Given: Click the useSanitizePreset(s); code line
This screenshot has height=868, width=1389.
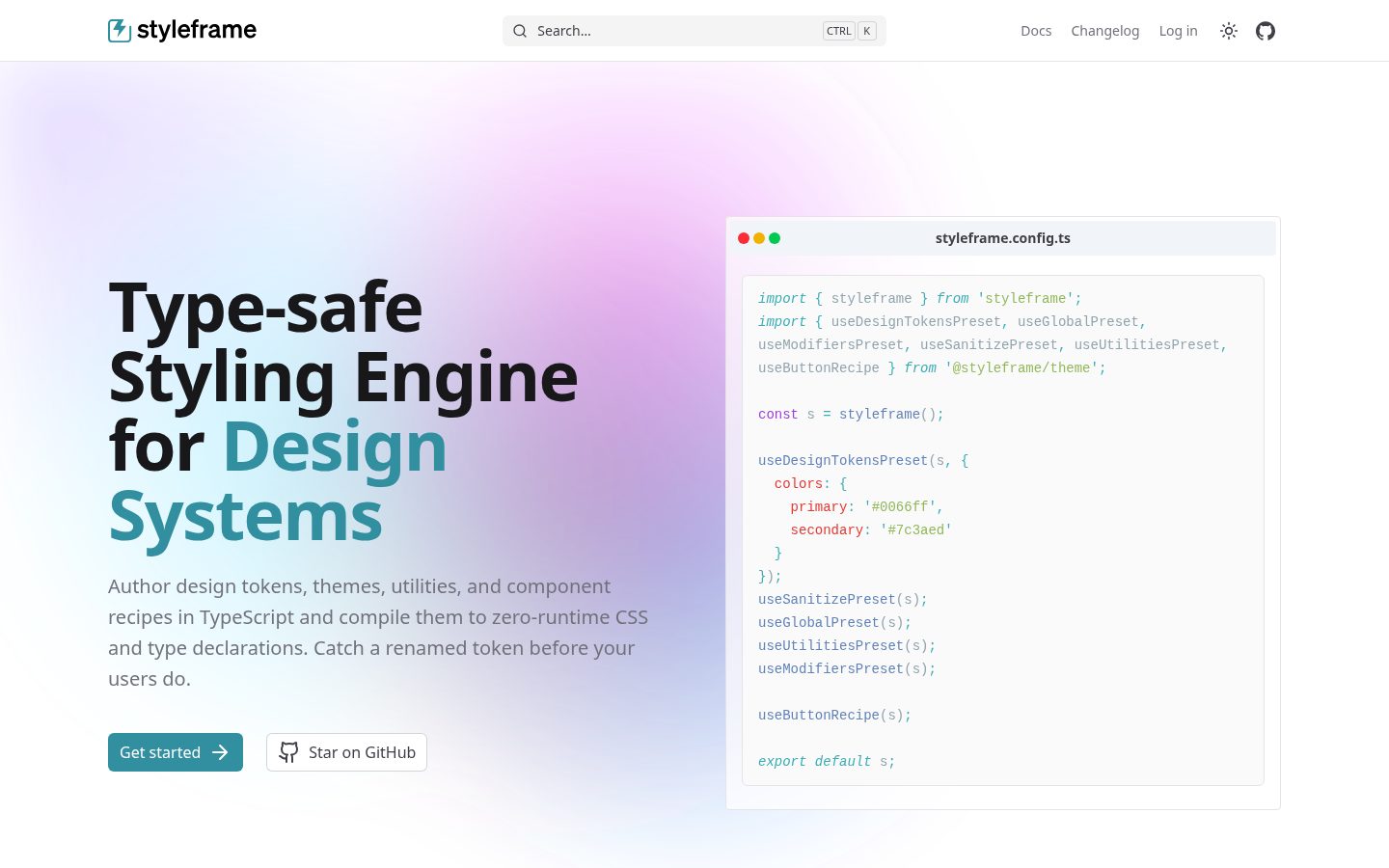Looking at the screenshot, I should point(843,599).
